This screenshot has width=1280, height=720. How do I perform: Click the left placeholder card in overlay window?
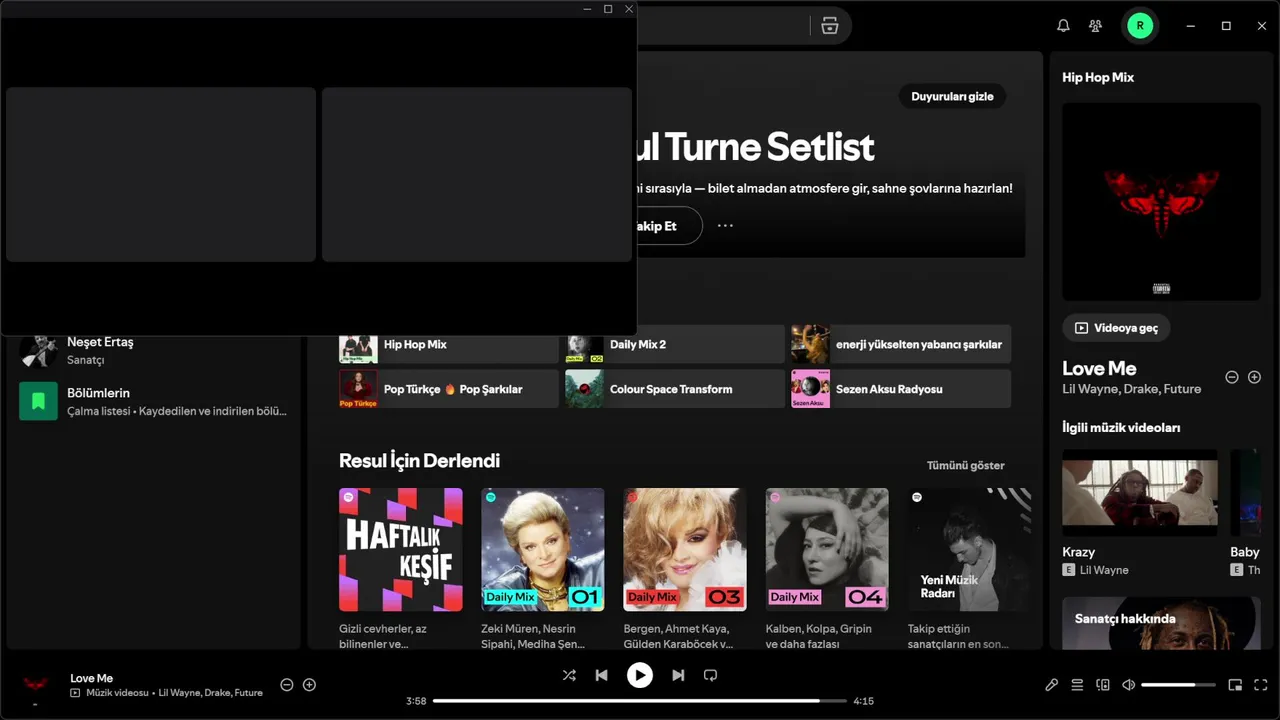(x=161, y=174)
